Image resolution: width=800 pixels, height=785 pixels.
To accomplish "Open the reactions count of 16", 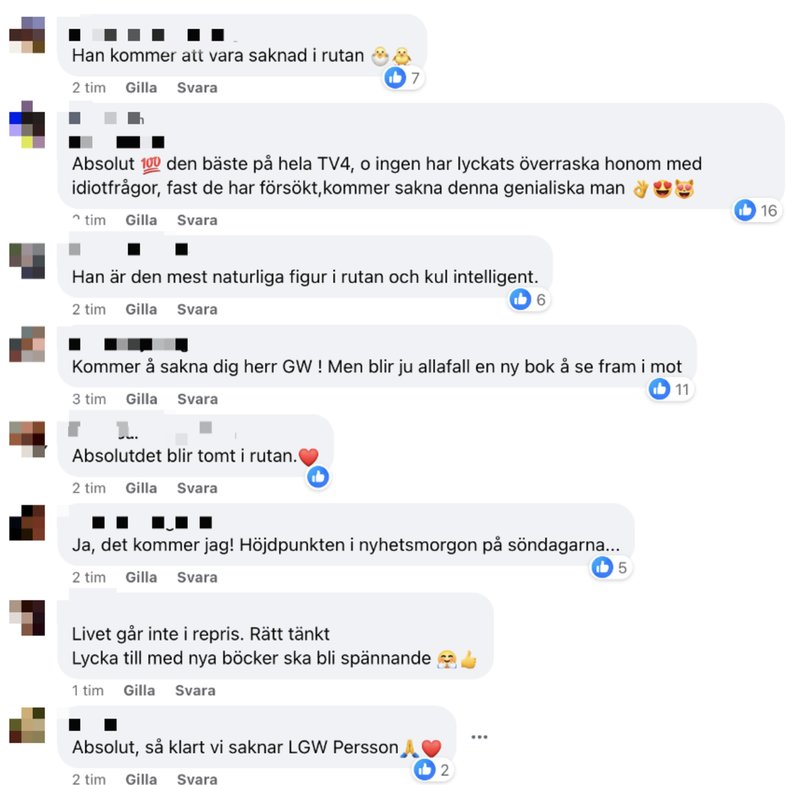I will click(756, 210).
